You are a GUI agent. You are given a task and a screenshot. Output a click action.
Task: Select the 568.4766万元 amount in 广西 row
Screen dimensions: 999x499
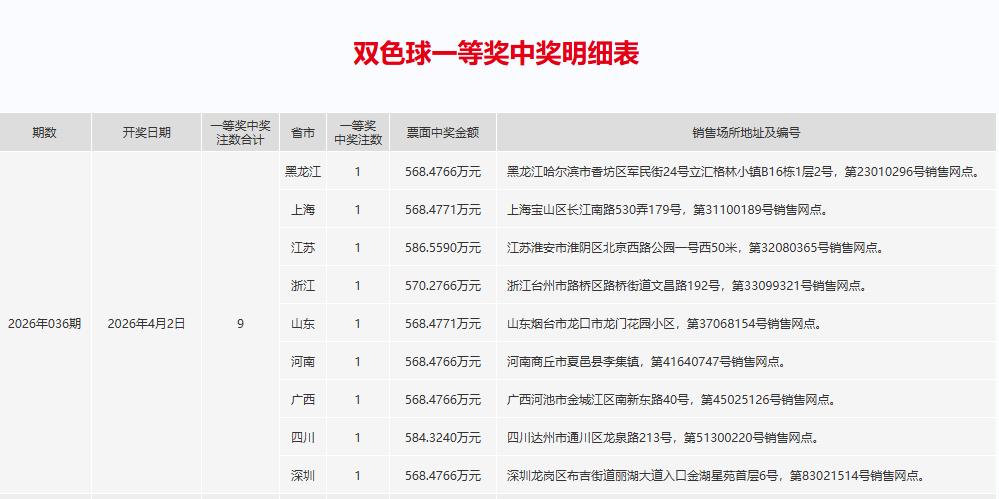point(443,400)
